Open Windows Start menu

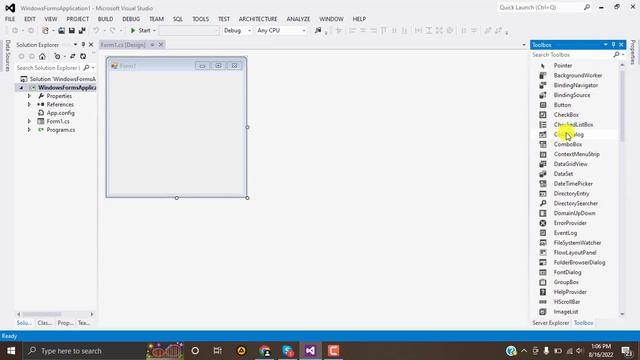click(x=11, y=351)
